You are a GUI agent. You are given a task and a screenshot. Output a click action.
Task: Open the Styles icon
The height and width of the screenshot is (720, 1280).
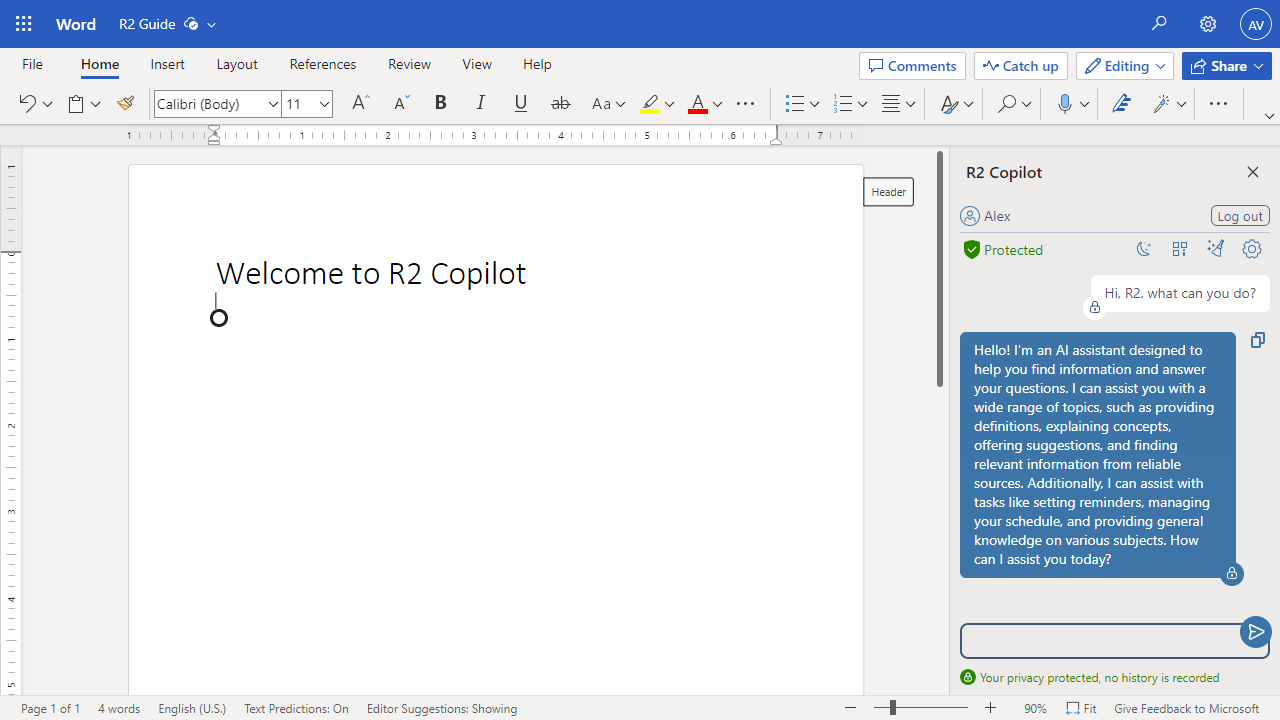950,104
